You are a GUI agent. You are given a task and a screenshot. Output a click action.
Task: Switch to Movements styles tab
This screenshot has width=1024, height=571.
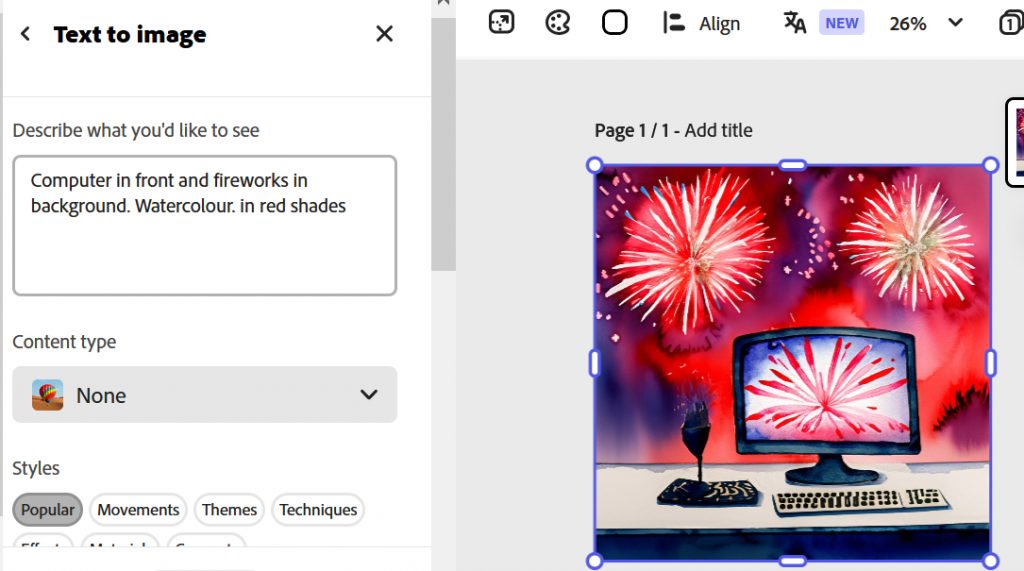pyautogui.click(x=138, y=510)
